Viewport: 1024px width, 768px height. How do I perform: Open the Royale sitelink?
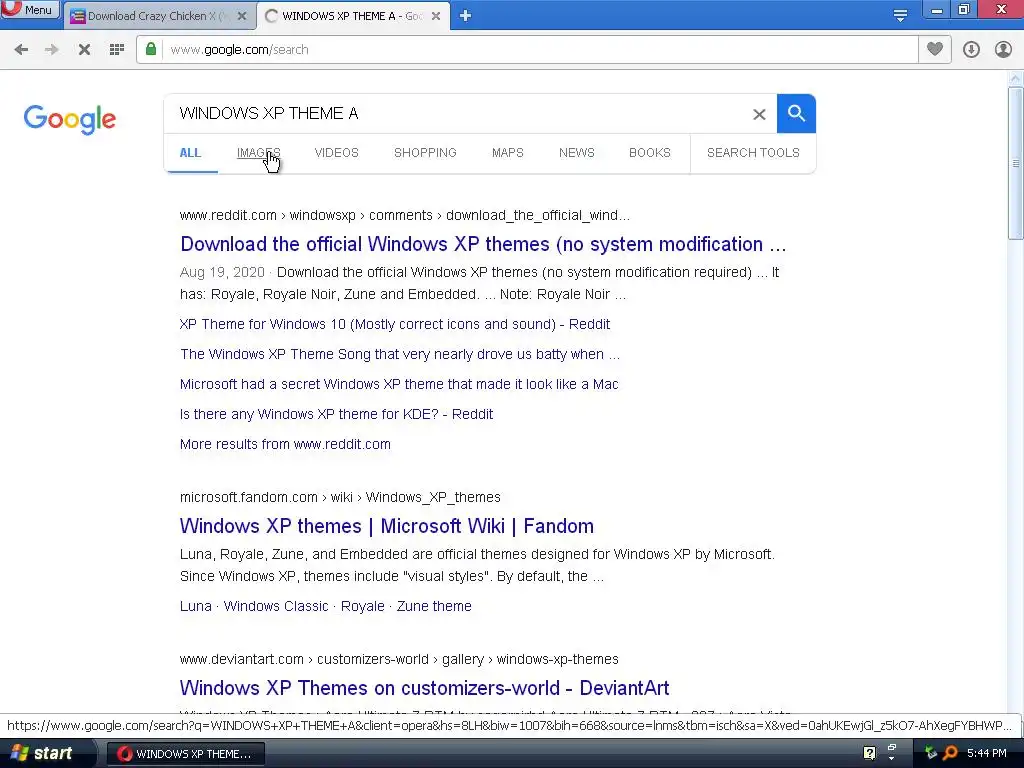[x=362, y=607]
